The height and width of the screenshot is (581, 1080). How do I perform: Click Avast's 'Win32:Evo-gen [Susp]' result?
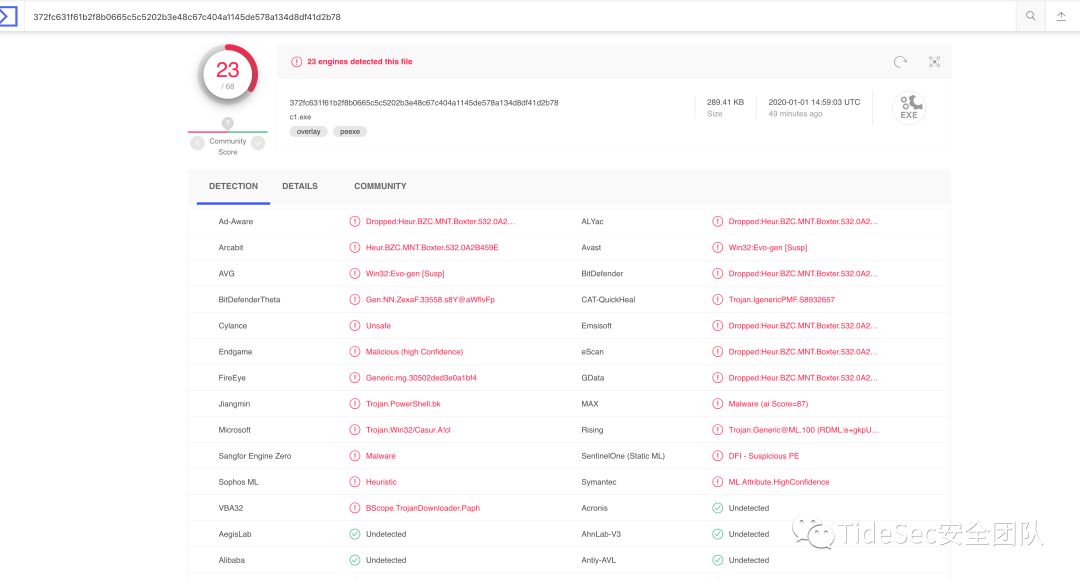pos(768,248)
